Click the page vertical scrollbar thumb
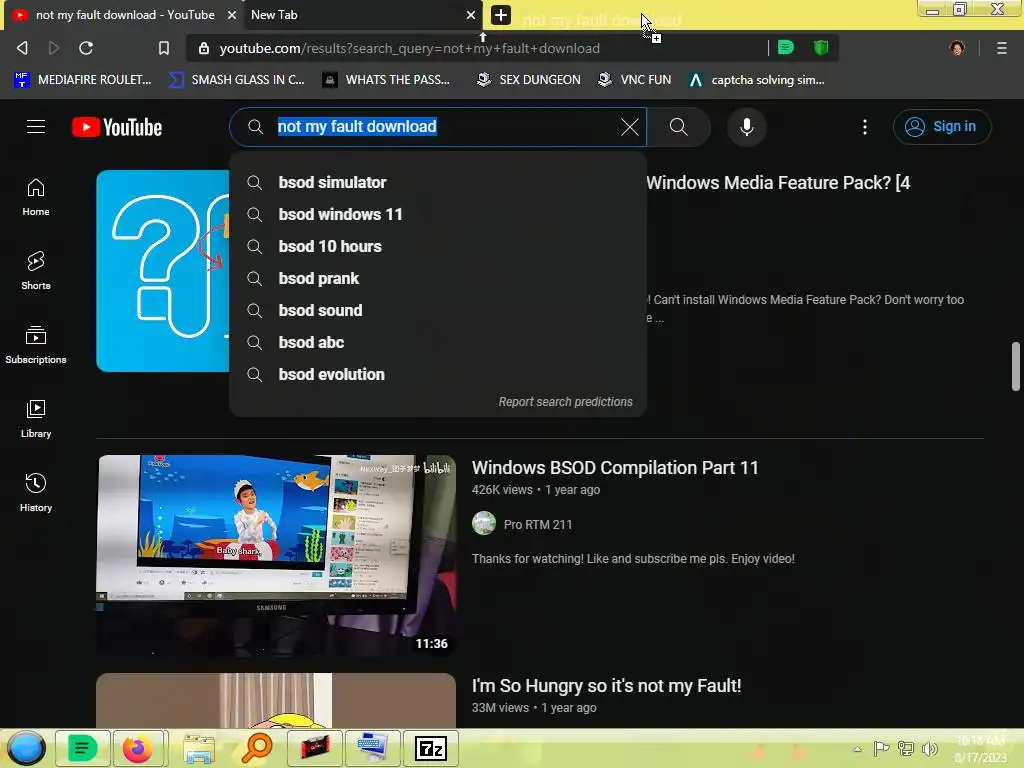This screenshot has width=1024, height=768. 1016,366
